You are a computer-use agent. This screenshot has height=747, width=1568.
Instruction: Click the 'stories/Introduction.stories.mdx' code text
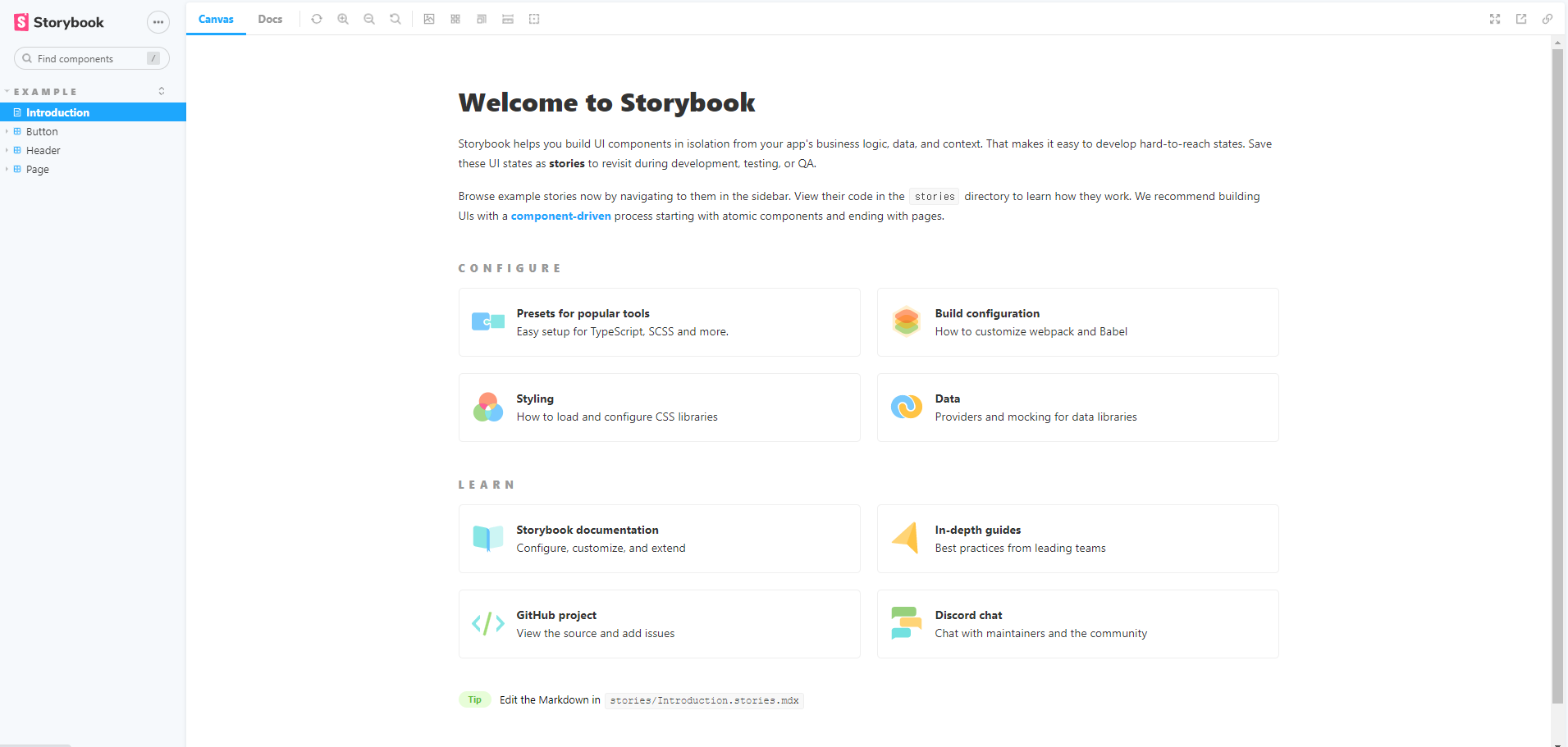(x=705, y=700)
